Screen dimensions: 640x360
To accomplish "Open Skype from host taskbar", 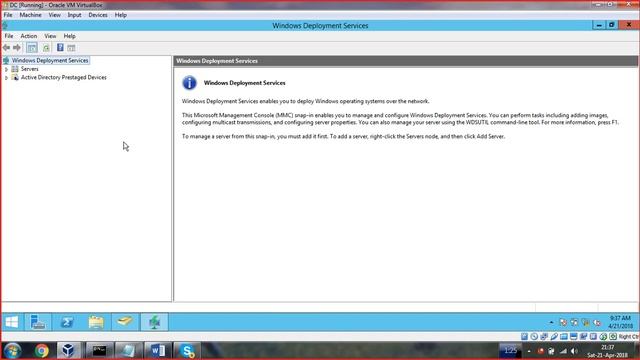I will (x=187, y=351).
